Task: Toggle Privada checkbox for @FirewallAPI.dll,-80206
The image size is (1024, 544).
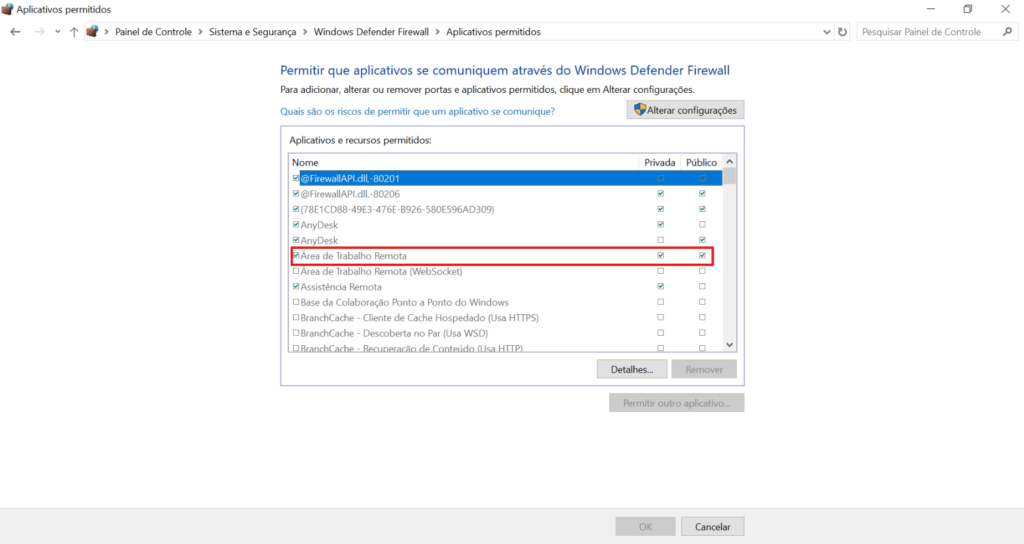Action: 660,193
